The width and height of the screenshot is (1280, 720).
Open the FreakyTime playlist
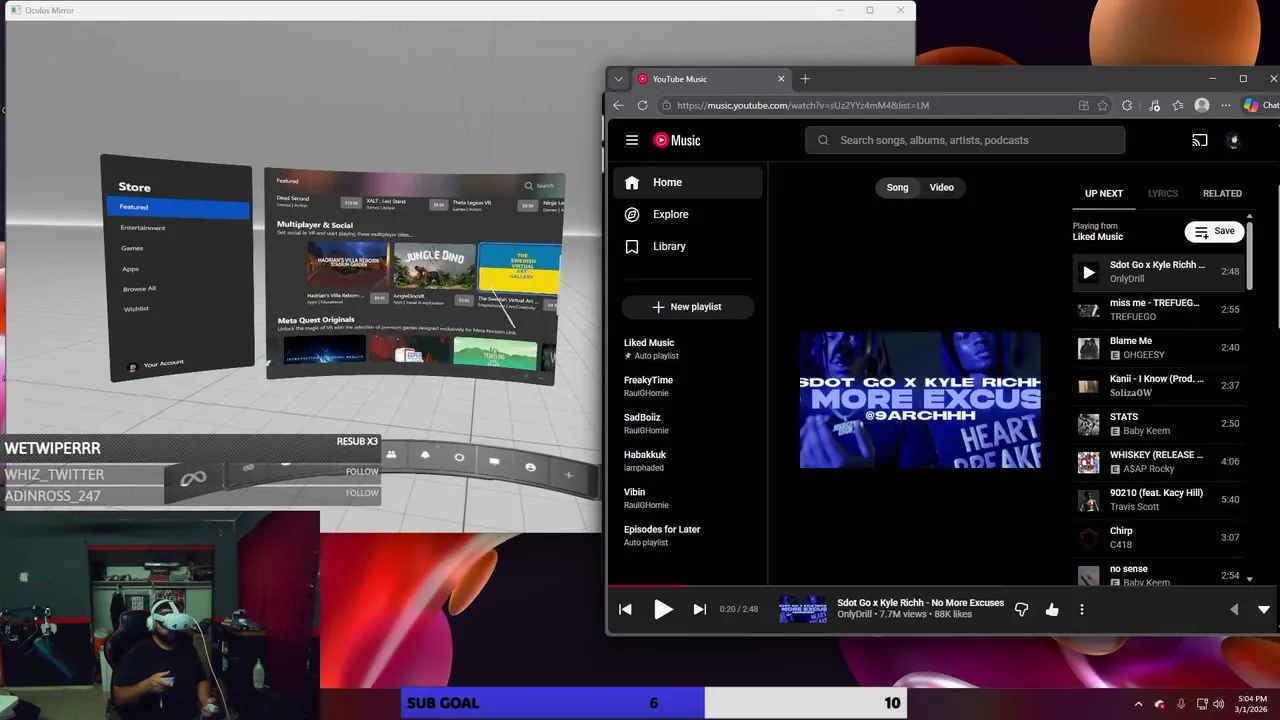pos(688,386)
